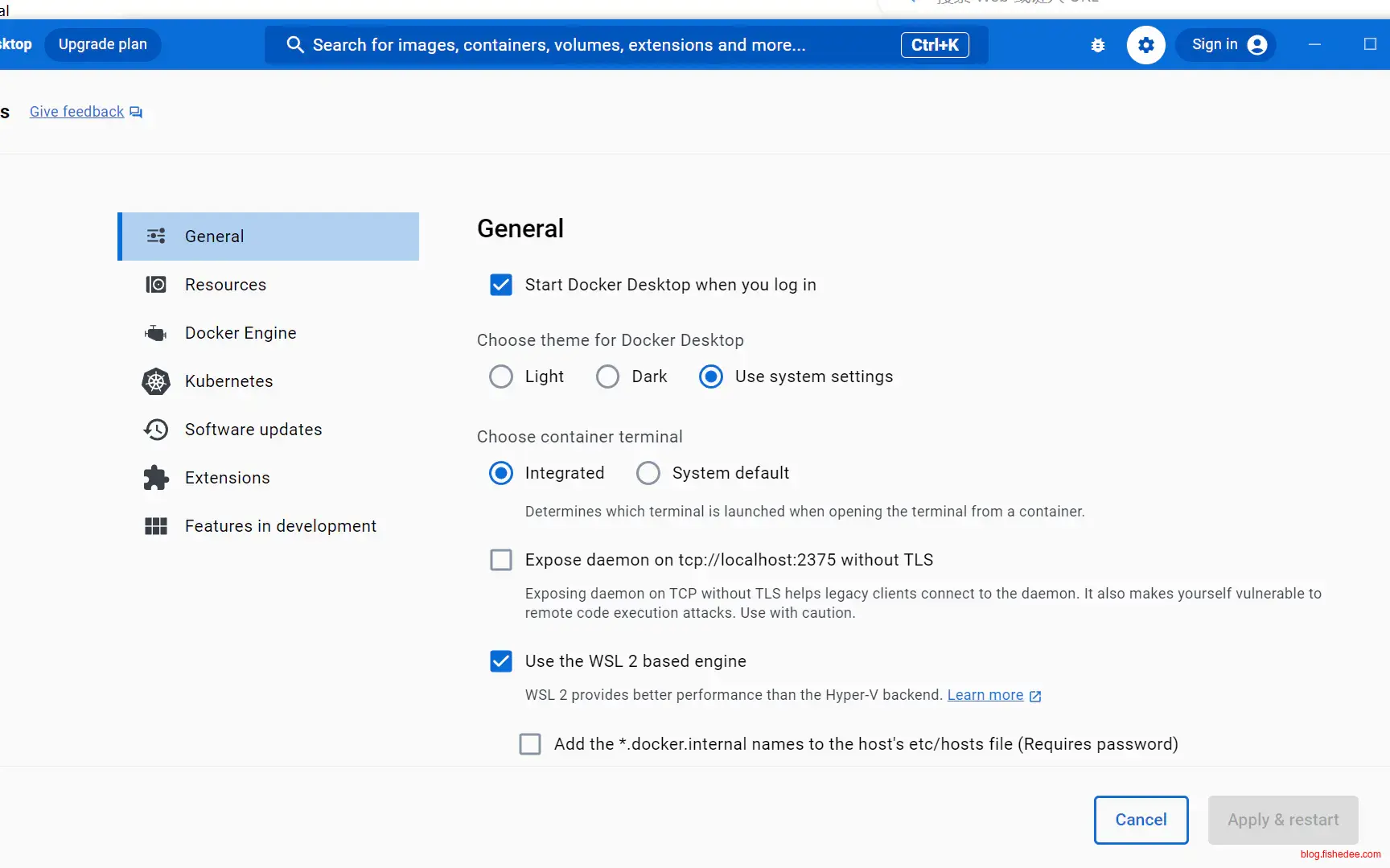This screenshot has width=1390, height=868.
Task: Enable Expose daemon on tcp without TLS
Action: pos(501,560)
